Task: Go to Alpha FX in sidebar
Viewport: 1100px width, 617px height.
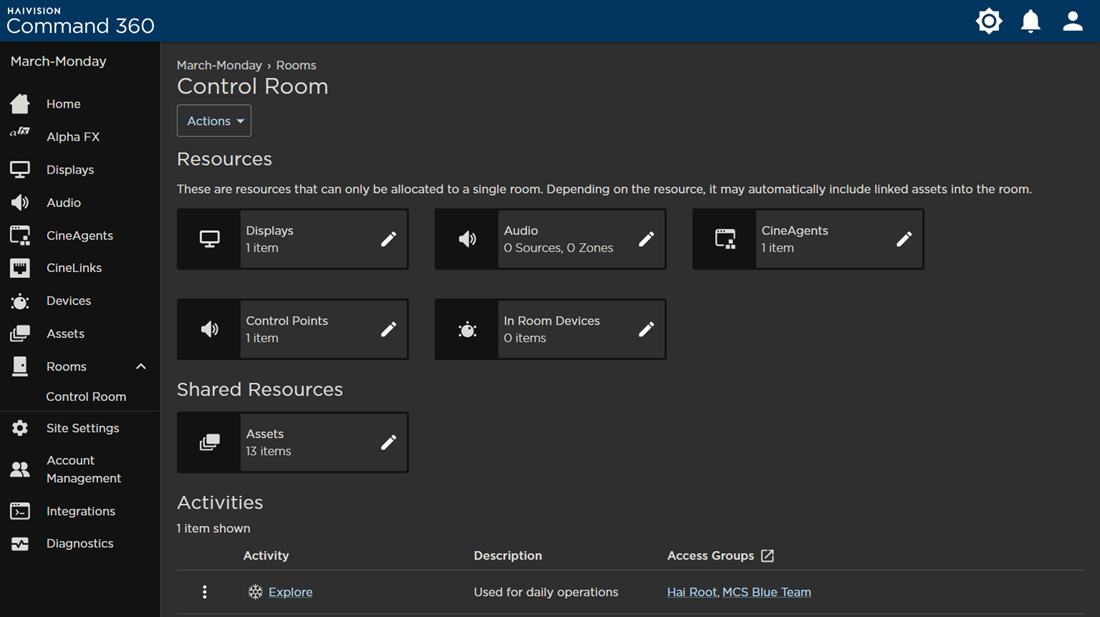Action: click(x=73, y=137)
